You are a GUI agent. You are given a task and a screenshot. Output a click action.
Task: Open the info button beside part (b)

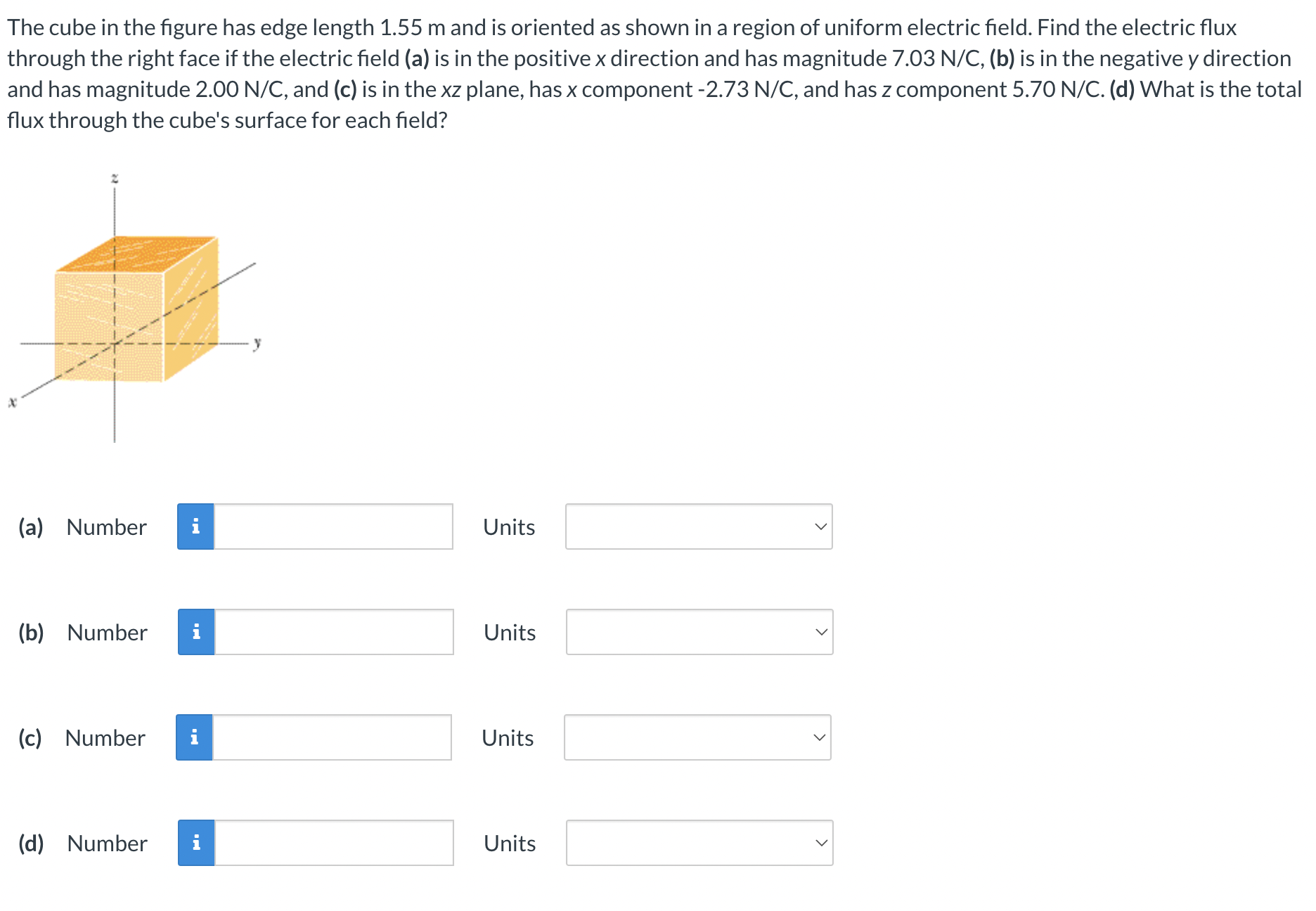tap(196, 632)
